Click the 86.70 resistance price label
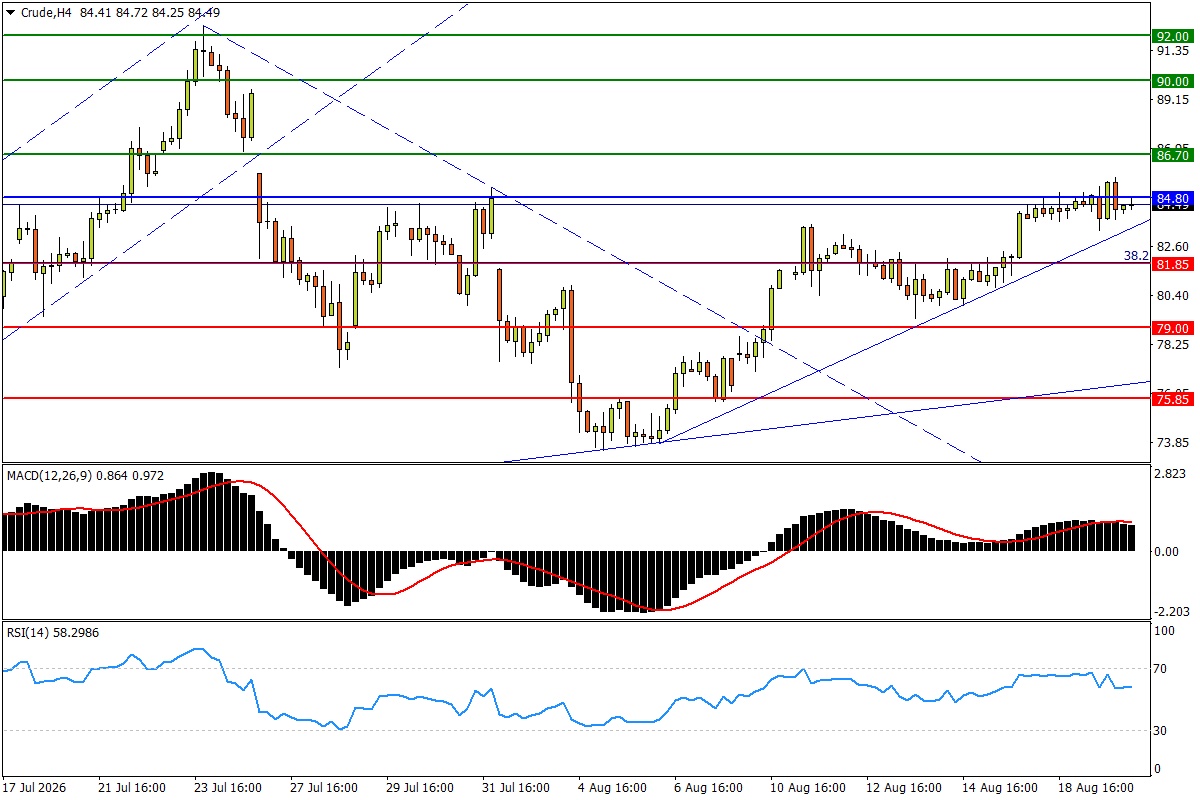 (x=1171, y=155)
